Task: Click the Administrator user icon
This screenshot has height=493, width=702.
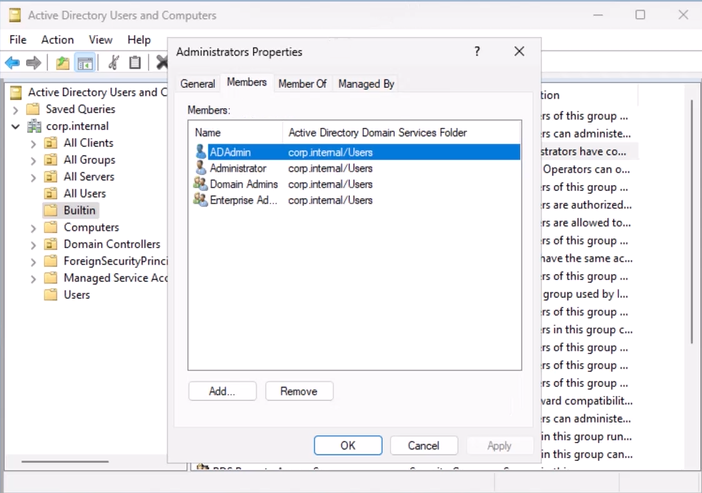Action: pos(201,168)
